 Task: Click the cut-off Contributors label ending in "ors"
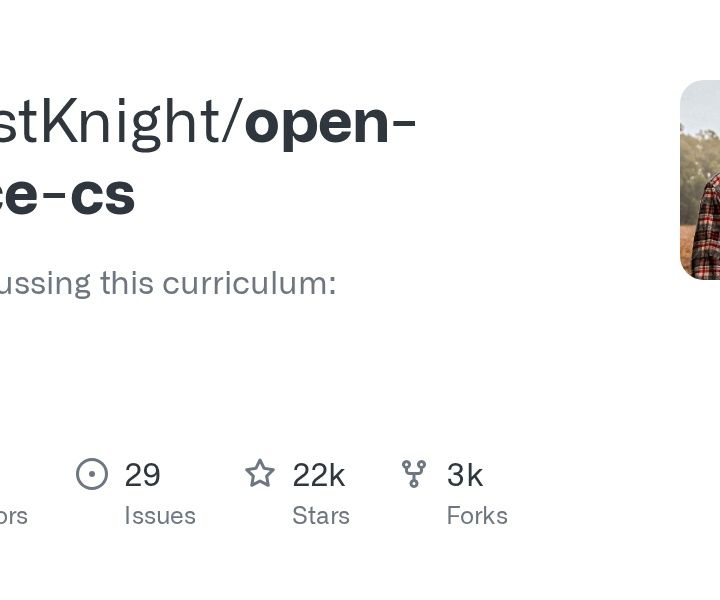[x=13, y=516]
